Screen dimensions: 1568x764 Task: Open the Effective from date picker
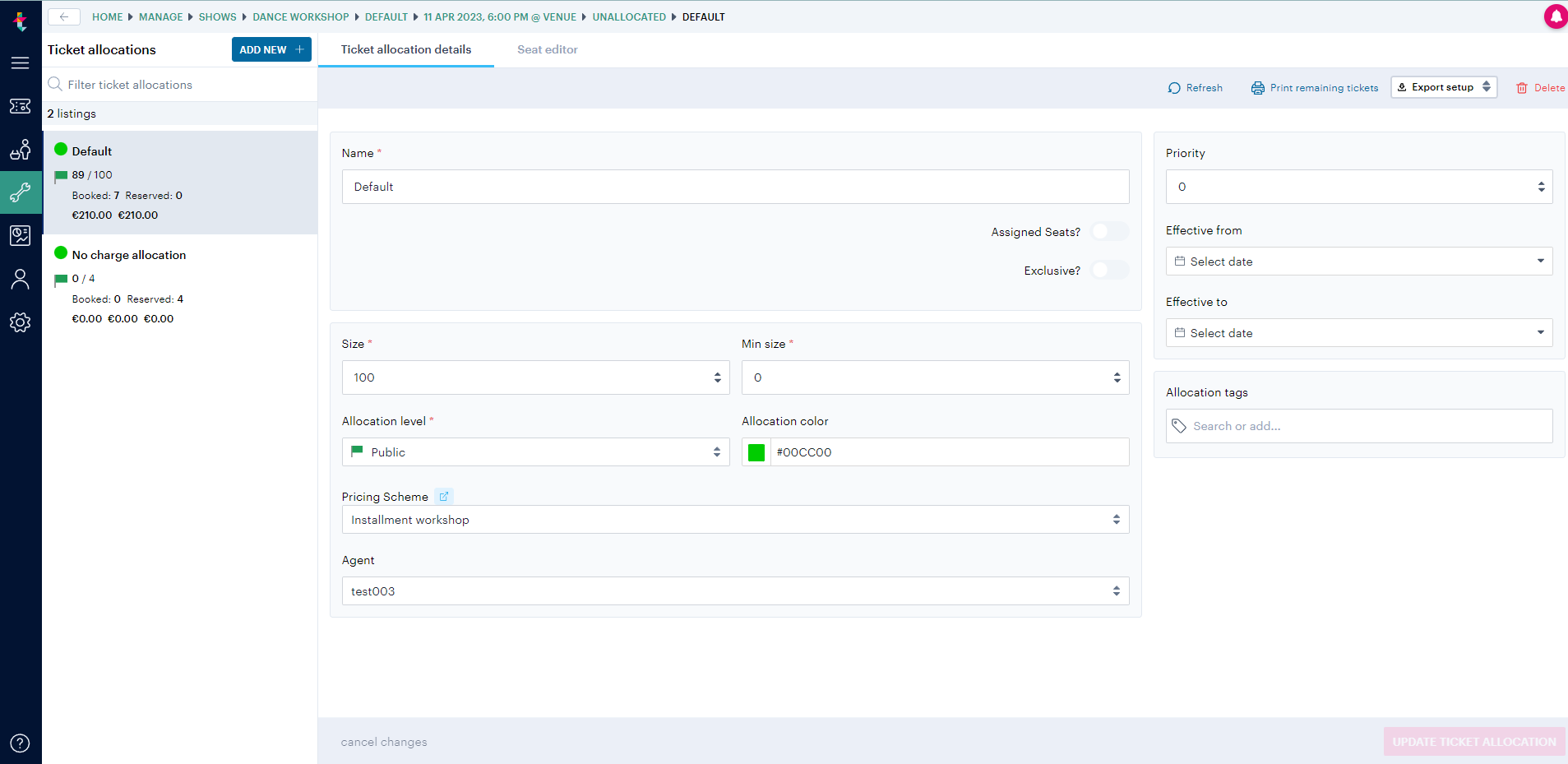(1358, 261)
